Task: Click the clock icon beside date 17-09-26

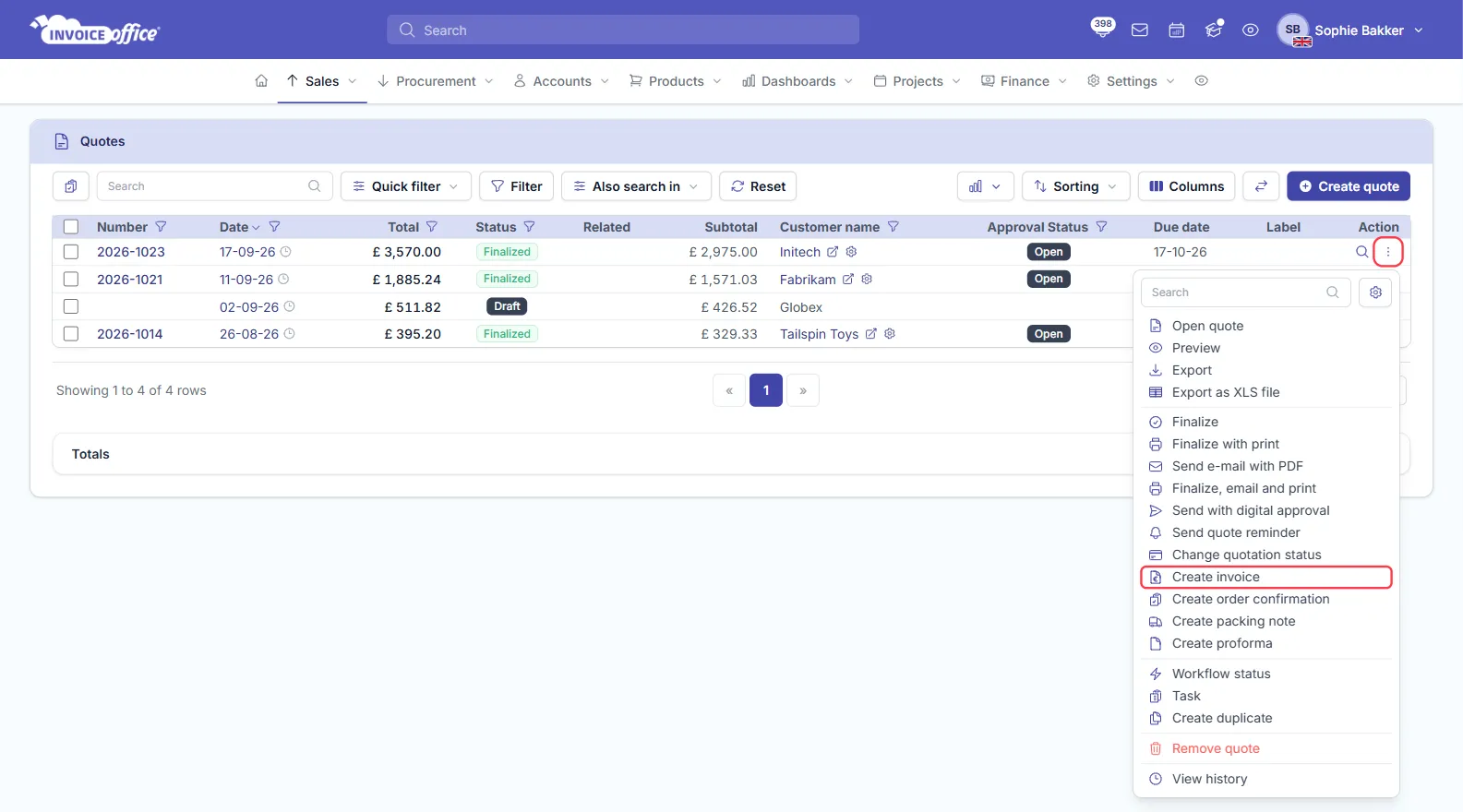Action: click(286, 252)
